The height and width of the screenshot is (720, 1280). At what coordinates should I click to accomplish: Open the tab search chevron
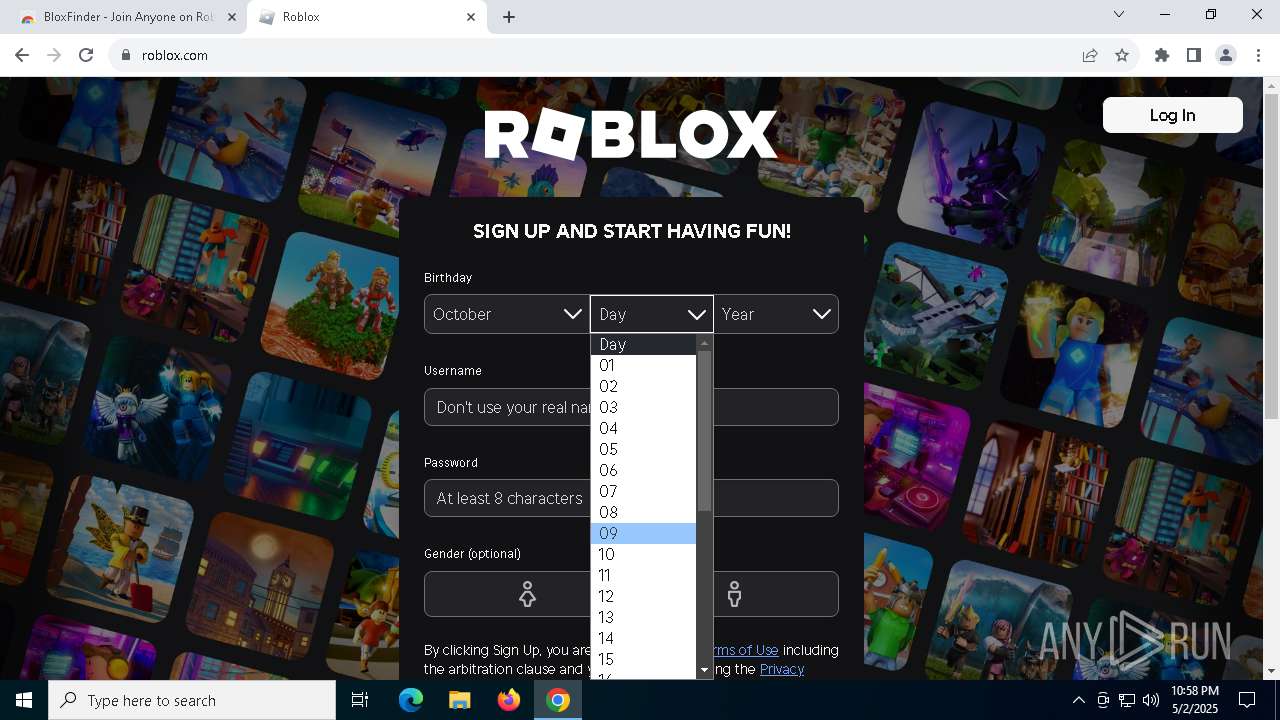coord(1119,14)
